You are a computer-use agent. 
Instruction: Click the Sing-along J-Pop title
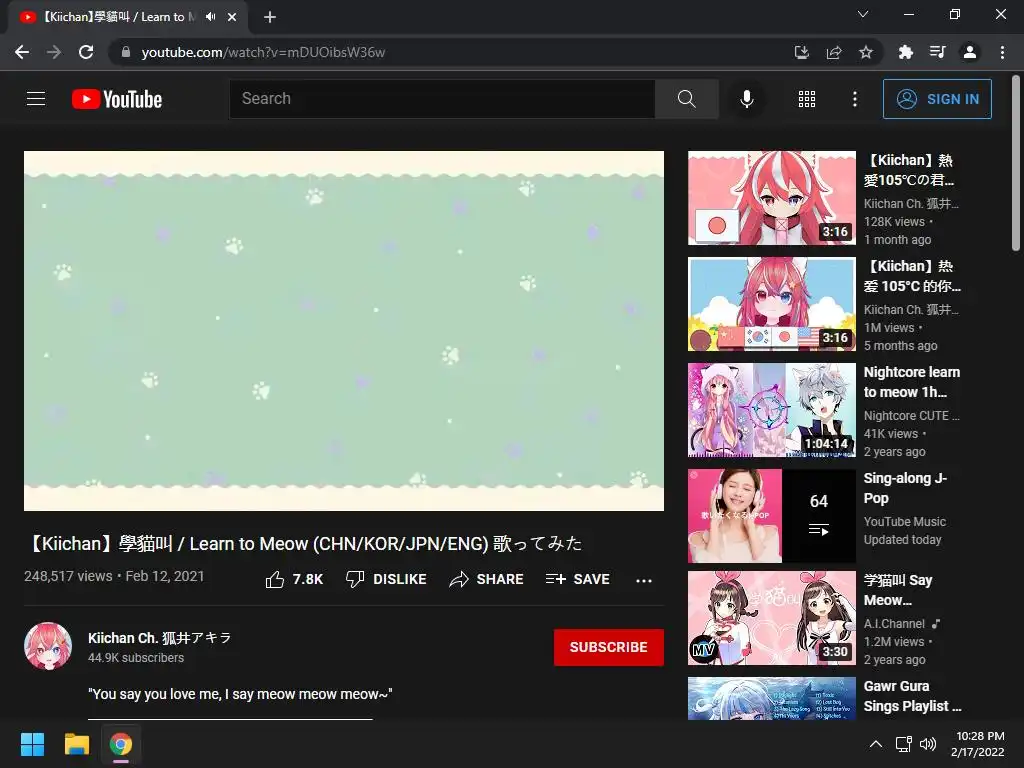pos(905,488)
